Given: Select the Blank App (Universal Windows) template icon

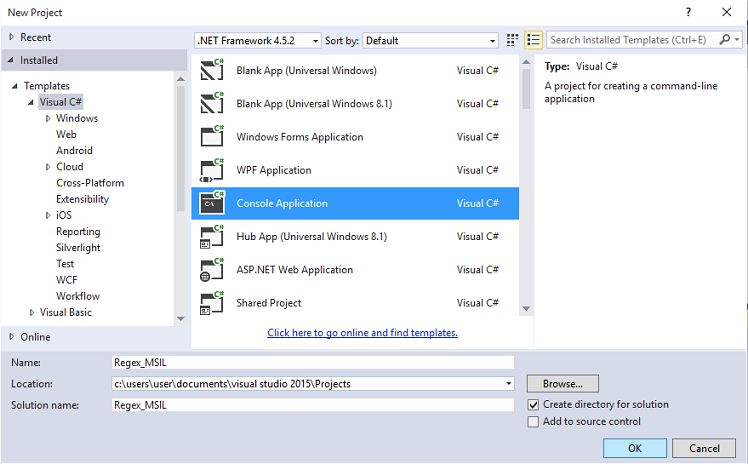Looking at the screenshot, I should point(212,70).
